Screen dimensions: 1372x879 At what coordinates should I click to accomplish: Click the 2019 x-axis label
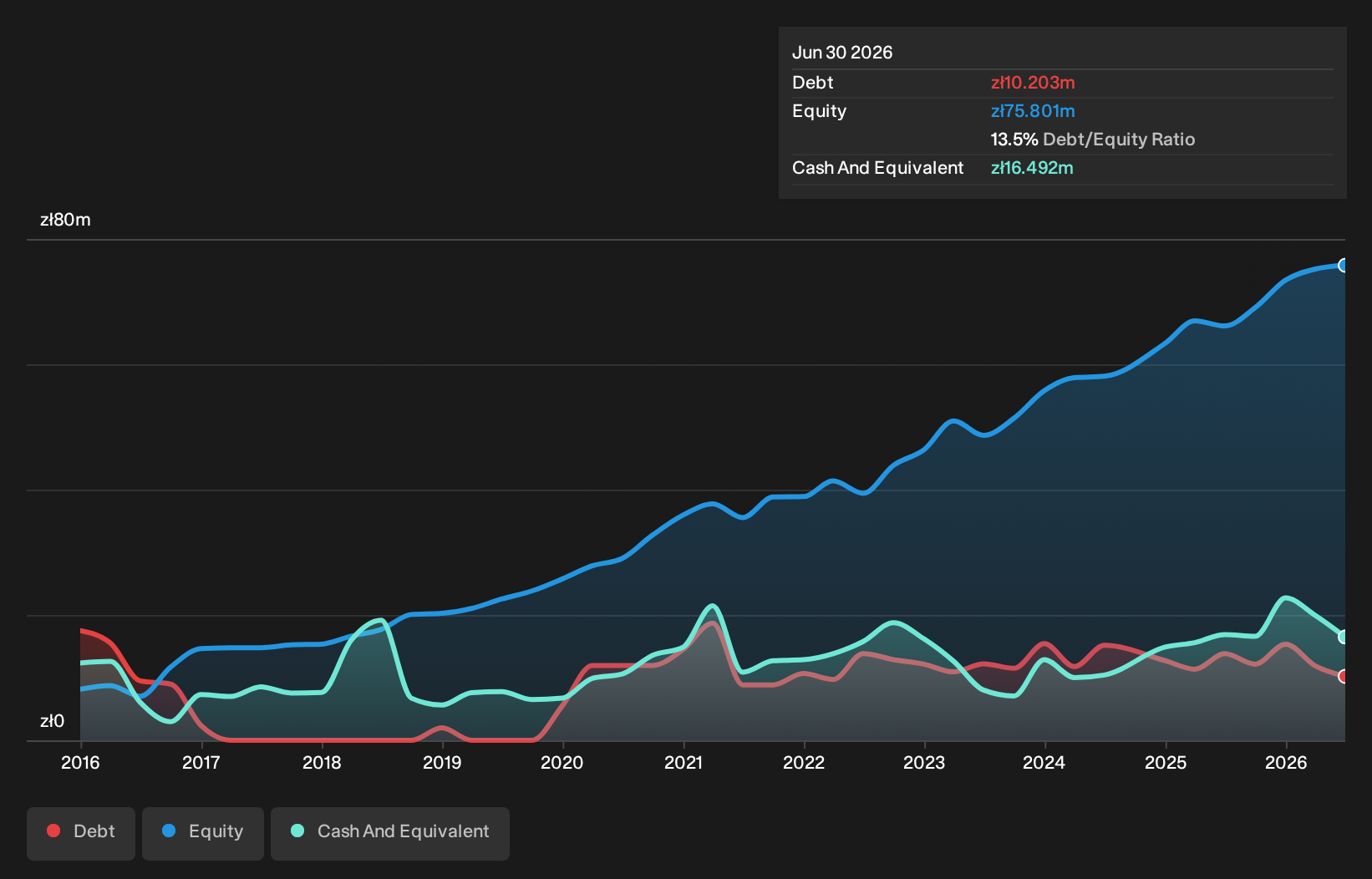tap(442, 762)
